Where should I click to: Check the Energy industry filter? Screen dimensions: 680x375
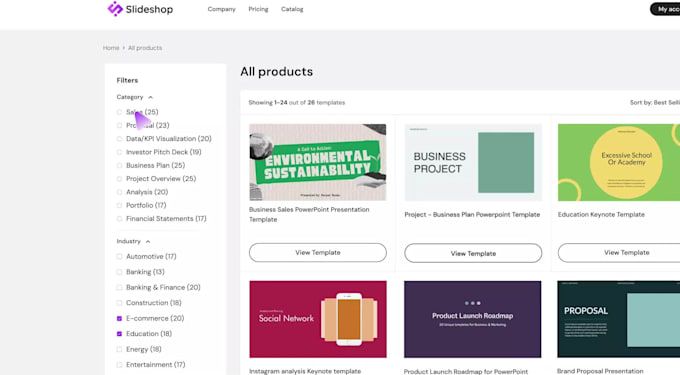click(119, 349)
